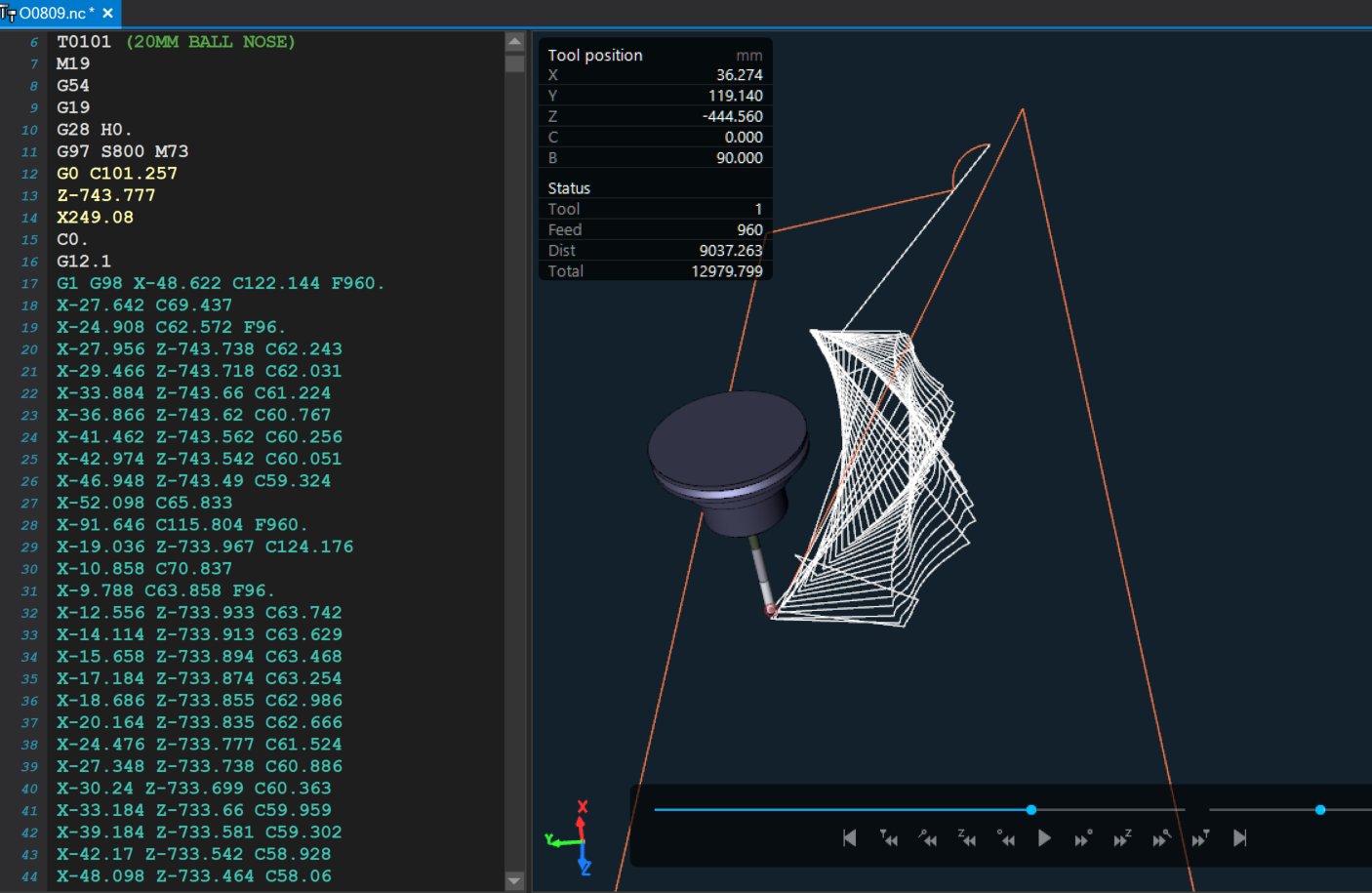Screen dimensions: 1372x893
Task: Close the O0809.nc tab
Action: [108, 13]
